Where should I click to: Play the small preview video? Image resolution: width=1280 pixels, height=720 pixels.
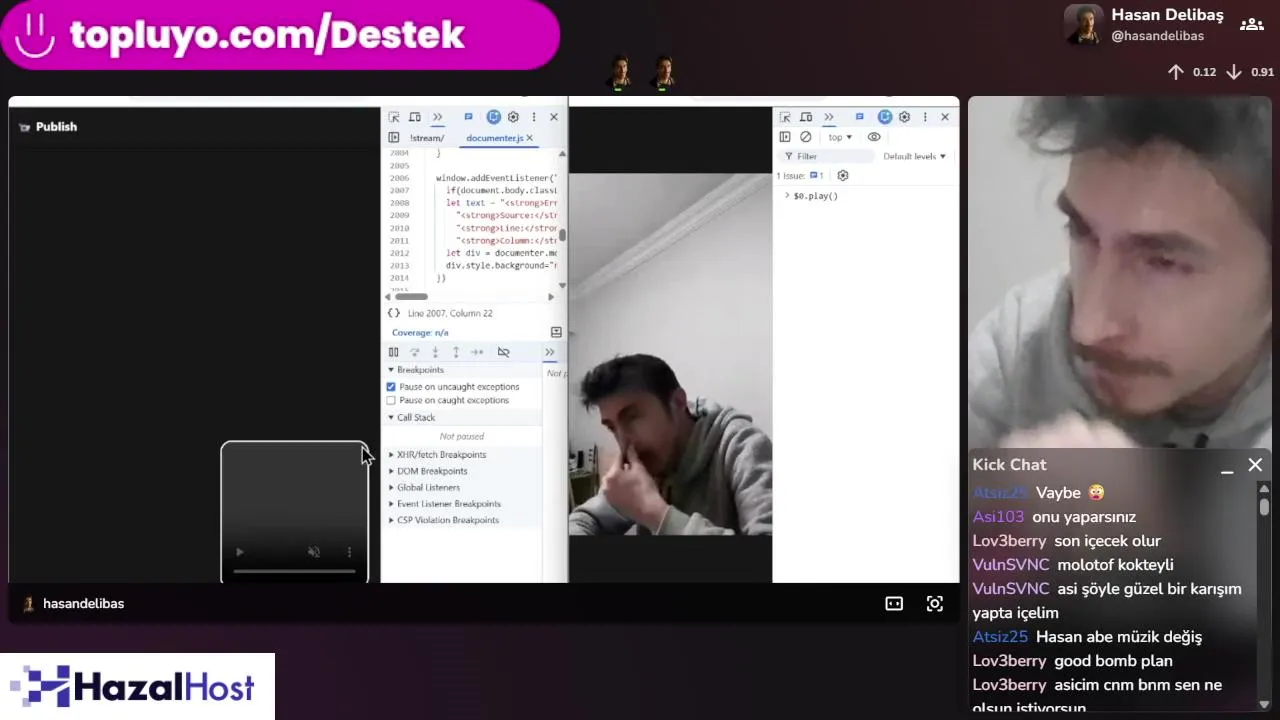[239, 552]
